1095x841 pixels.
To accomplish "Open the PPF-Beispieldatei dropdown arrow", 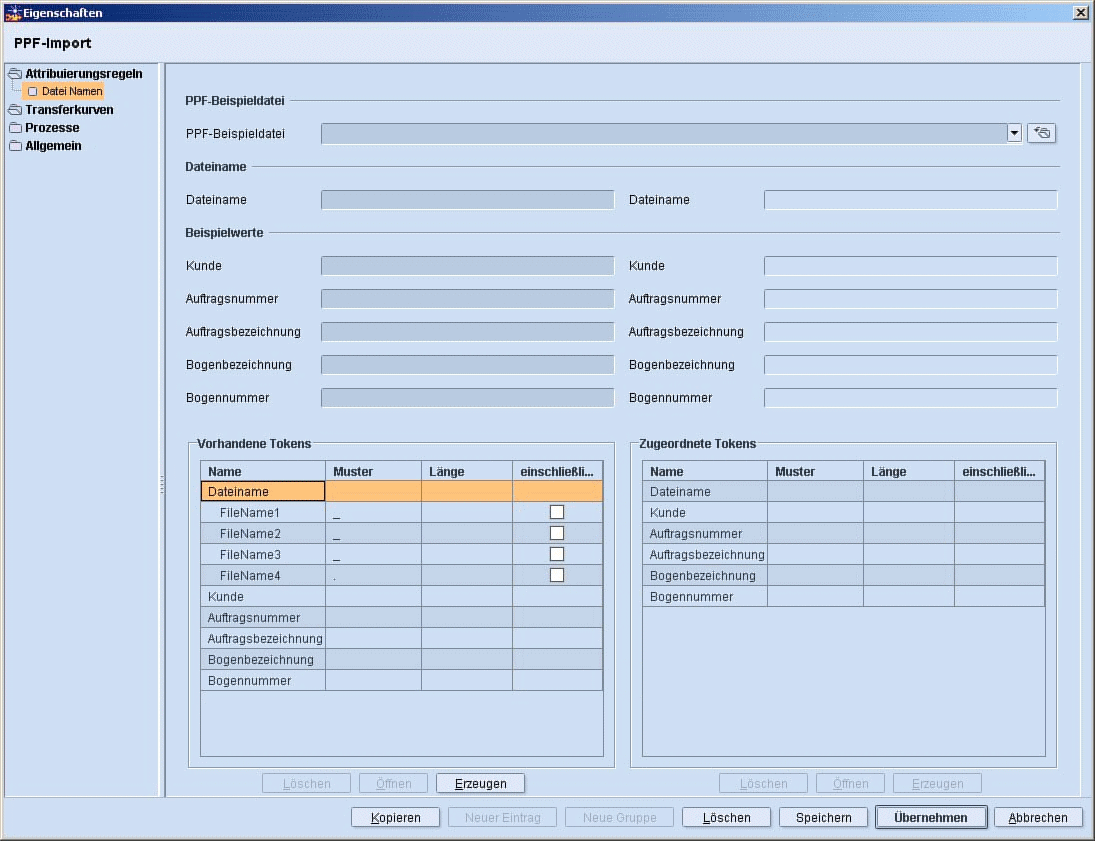I will [1014, 133].
